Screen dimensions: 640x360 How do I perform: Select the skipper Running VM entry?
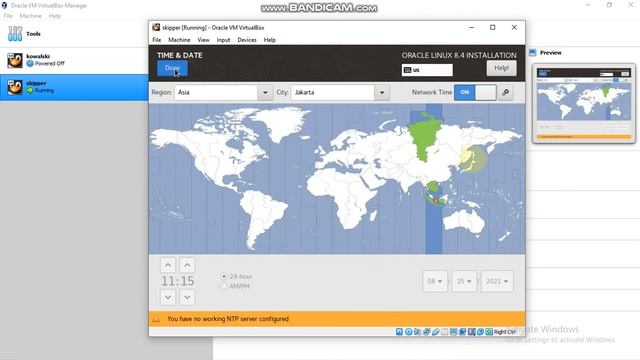(x=74, y=87)
